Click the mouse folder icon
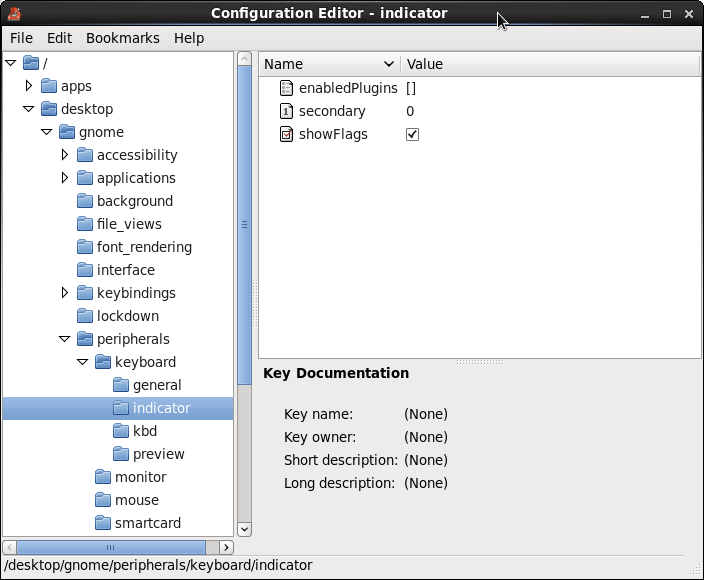The width and height of the screenshot is (704, 580). click(x=103, y=500)
